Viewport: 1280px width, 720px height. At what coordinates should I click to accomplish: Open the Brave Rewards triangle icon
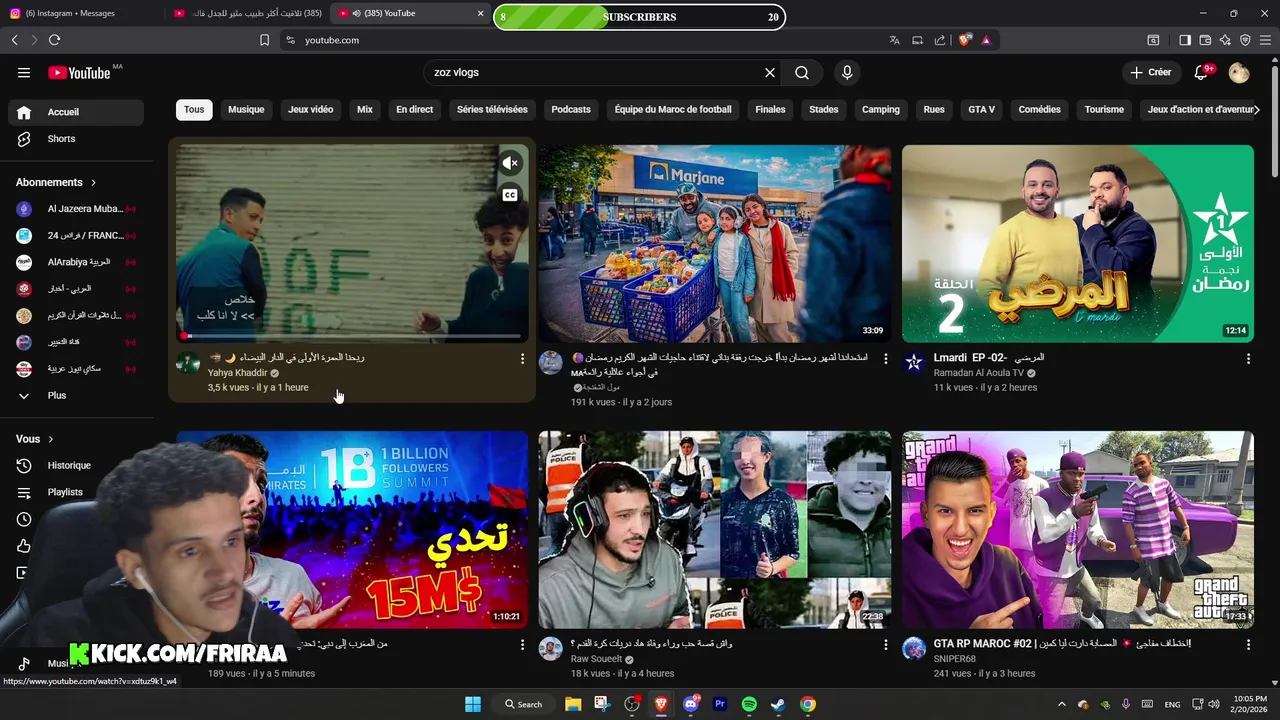pos(986,40)
